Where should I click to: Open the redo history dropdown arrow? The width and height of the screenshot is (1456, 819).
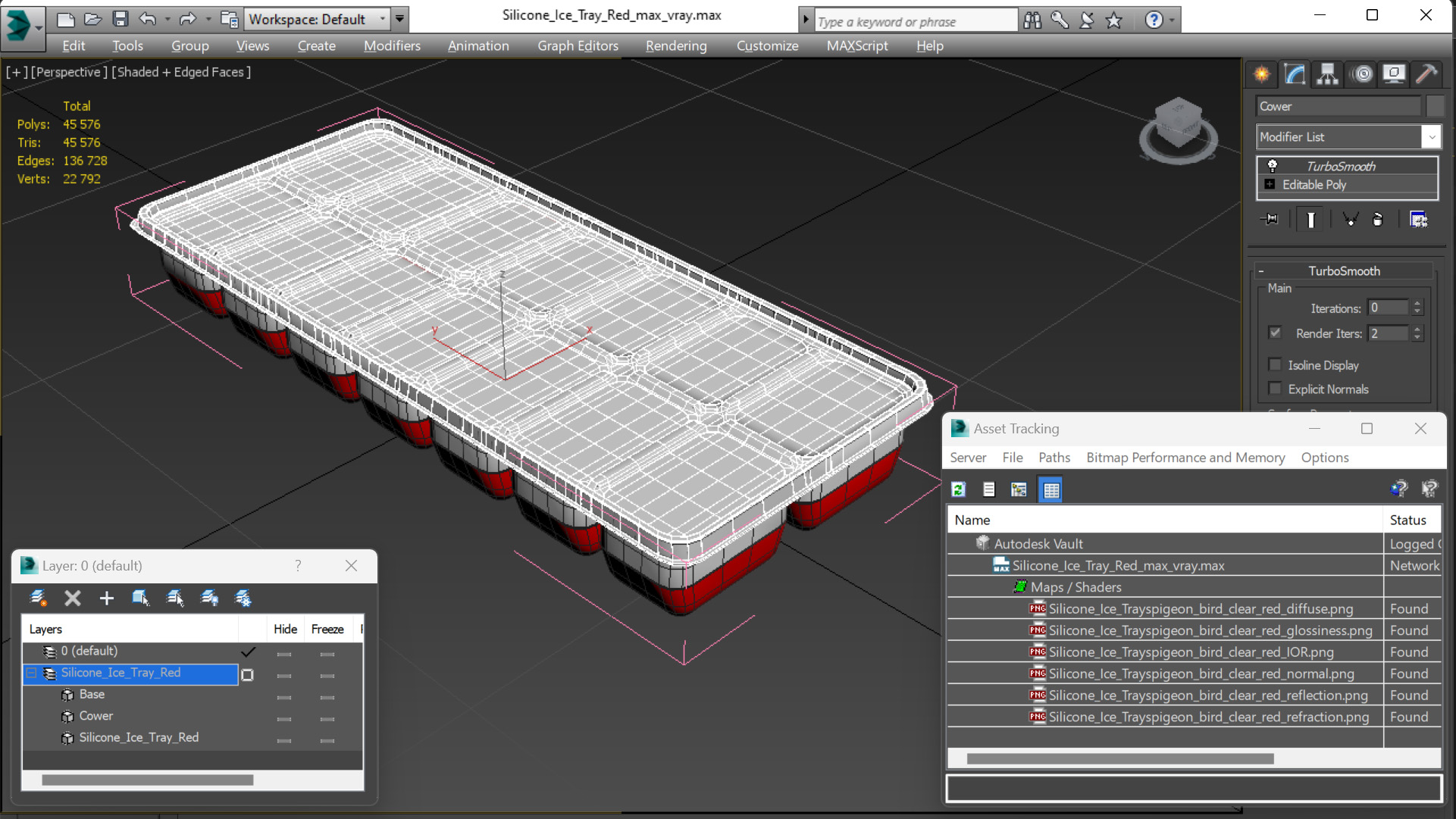[208, 19]
